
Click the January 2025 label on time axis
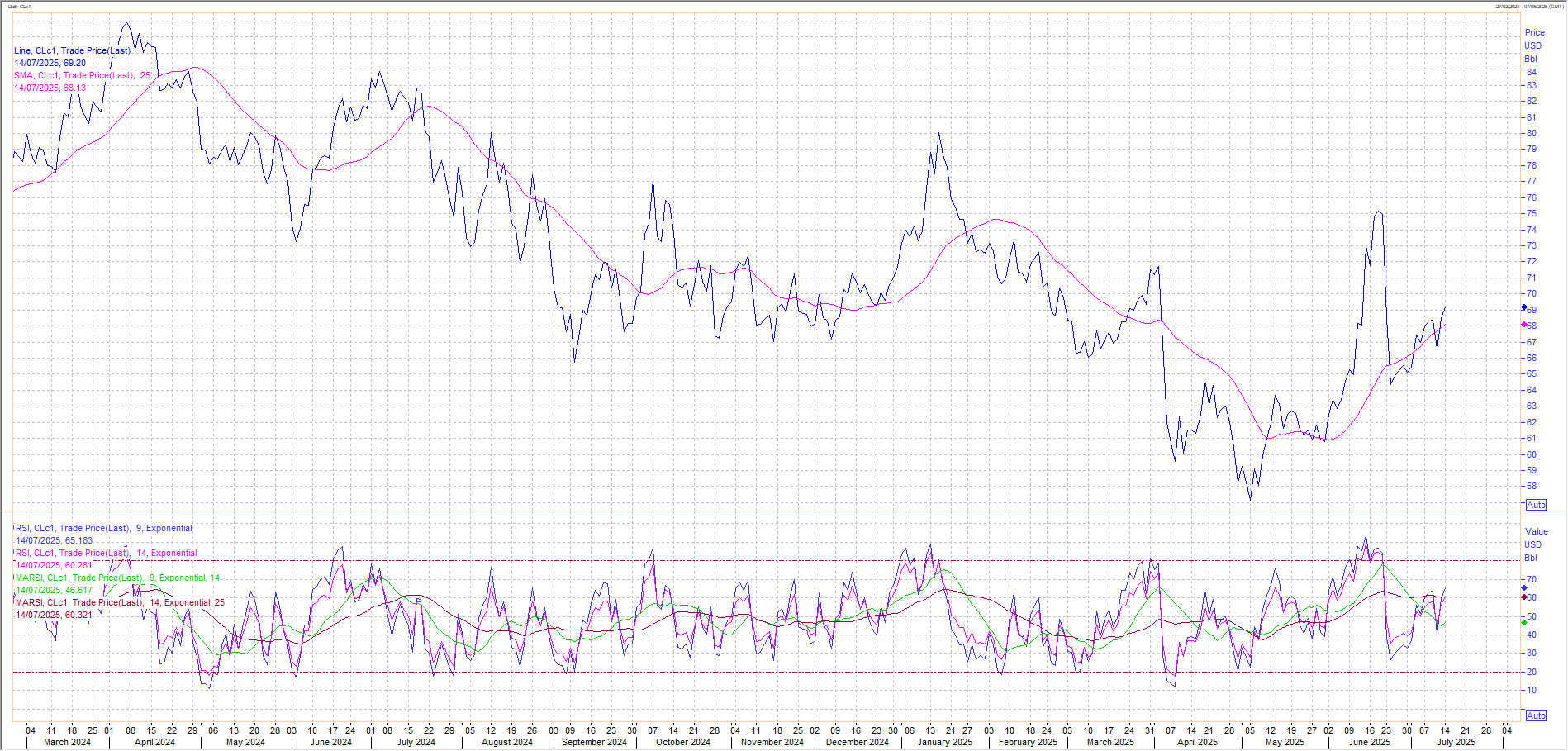click(x=945, y=742)
